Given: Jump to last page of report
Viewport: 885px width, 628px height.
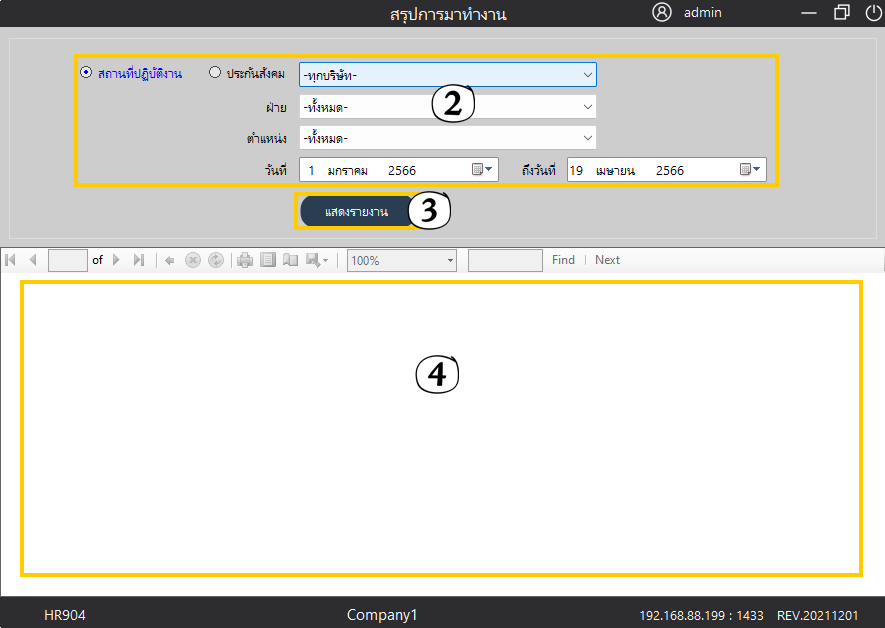Looking at the screenshot, I should click(138, 260).
